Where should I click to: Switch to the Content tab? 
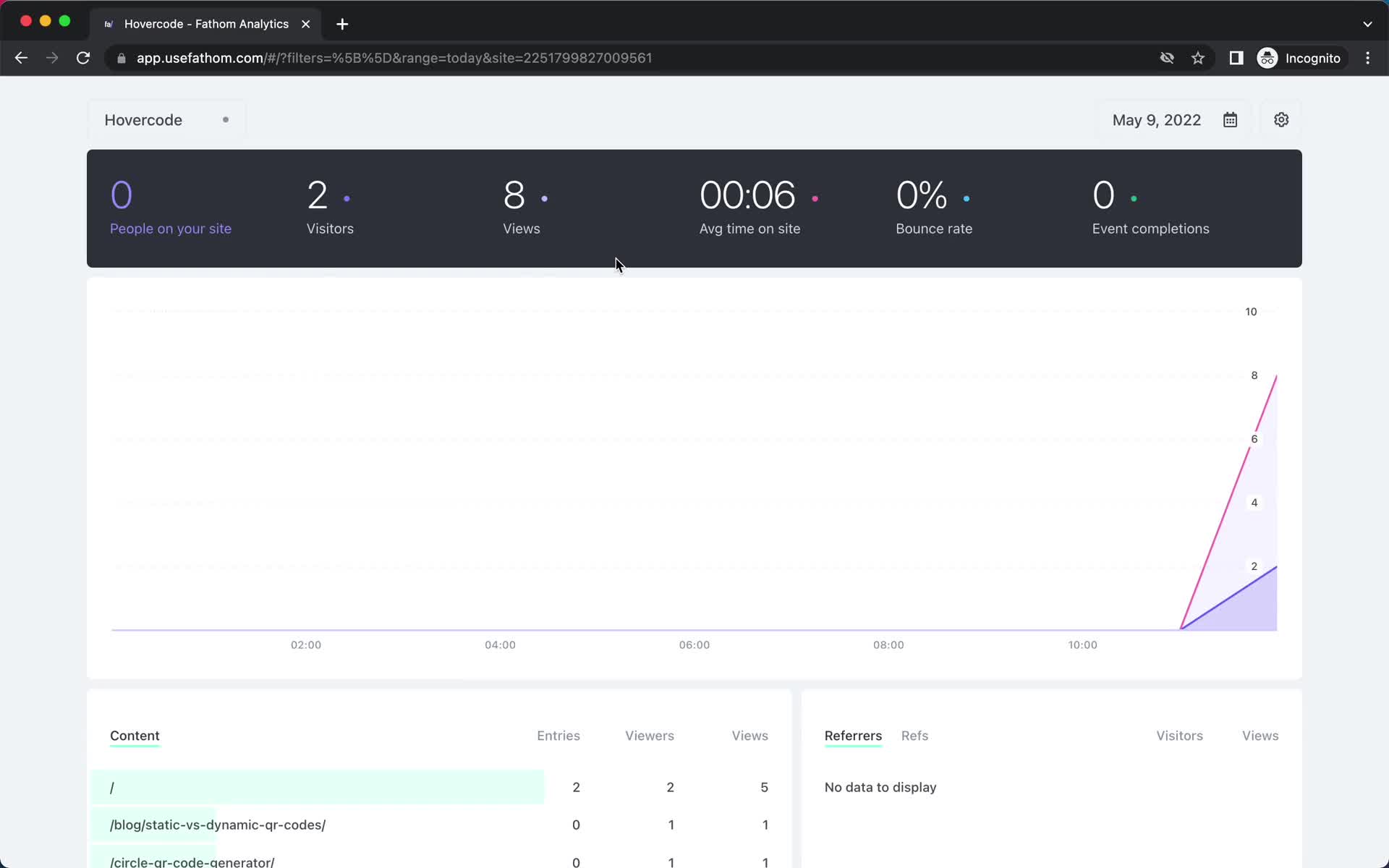[x=135, y=736]
